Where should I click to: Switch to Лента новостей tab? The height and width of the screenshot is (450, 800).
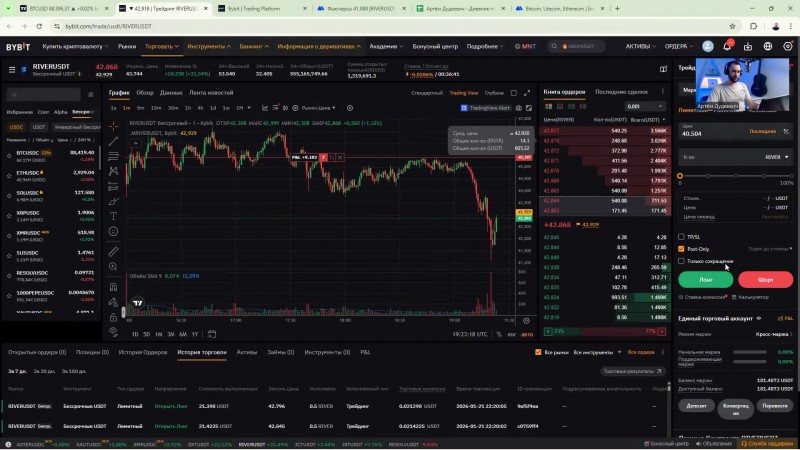pyautogui.click(x=211, y=93)
